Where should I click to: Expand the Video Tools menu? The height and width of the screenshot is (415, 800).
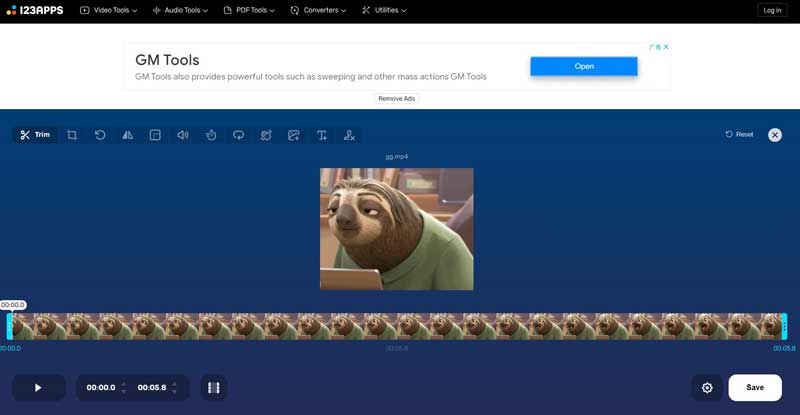tap(109, 10)
